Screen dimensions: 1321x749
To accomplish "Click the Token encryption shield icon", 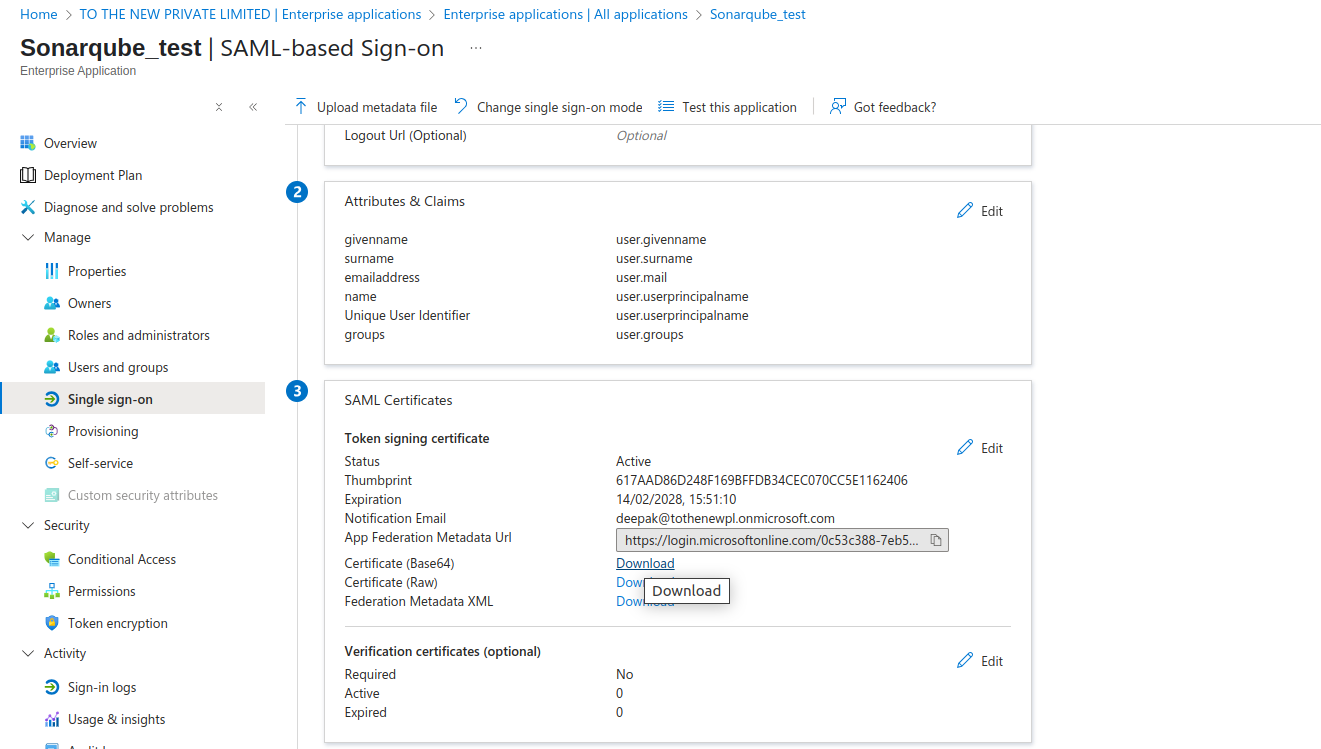I will [x=52, y=623].
